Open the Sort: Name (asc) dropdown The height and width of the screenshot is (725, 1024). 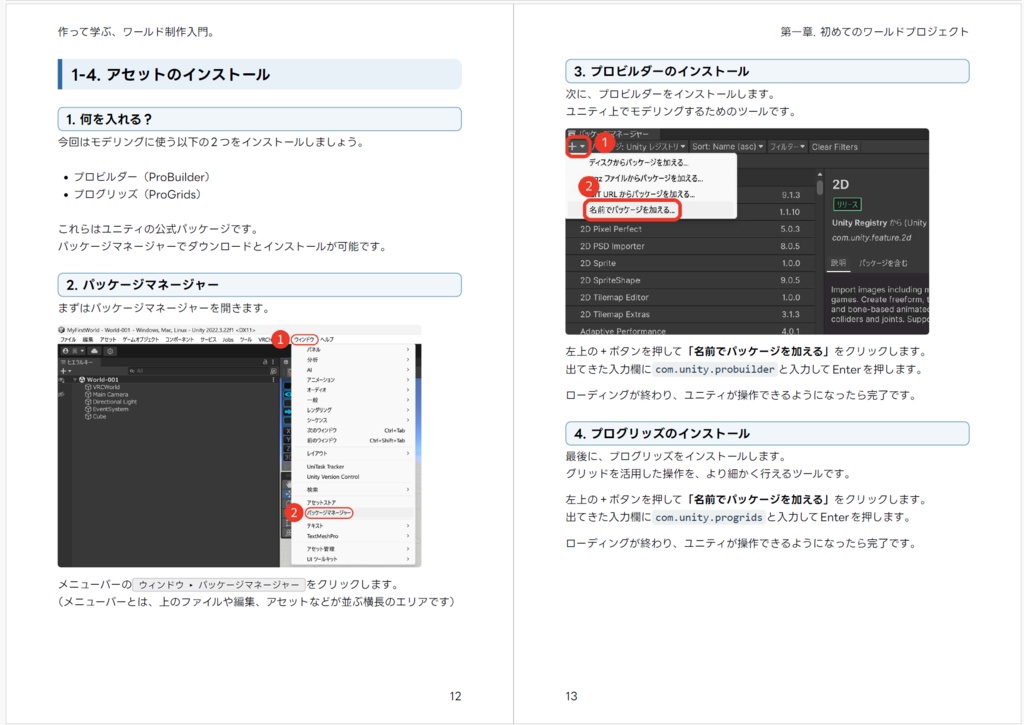point(726,147)
